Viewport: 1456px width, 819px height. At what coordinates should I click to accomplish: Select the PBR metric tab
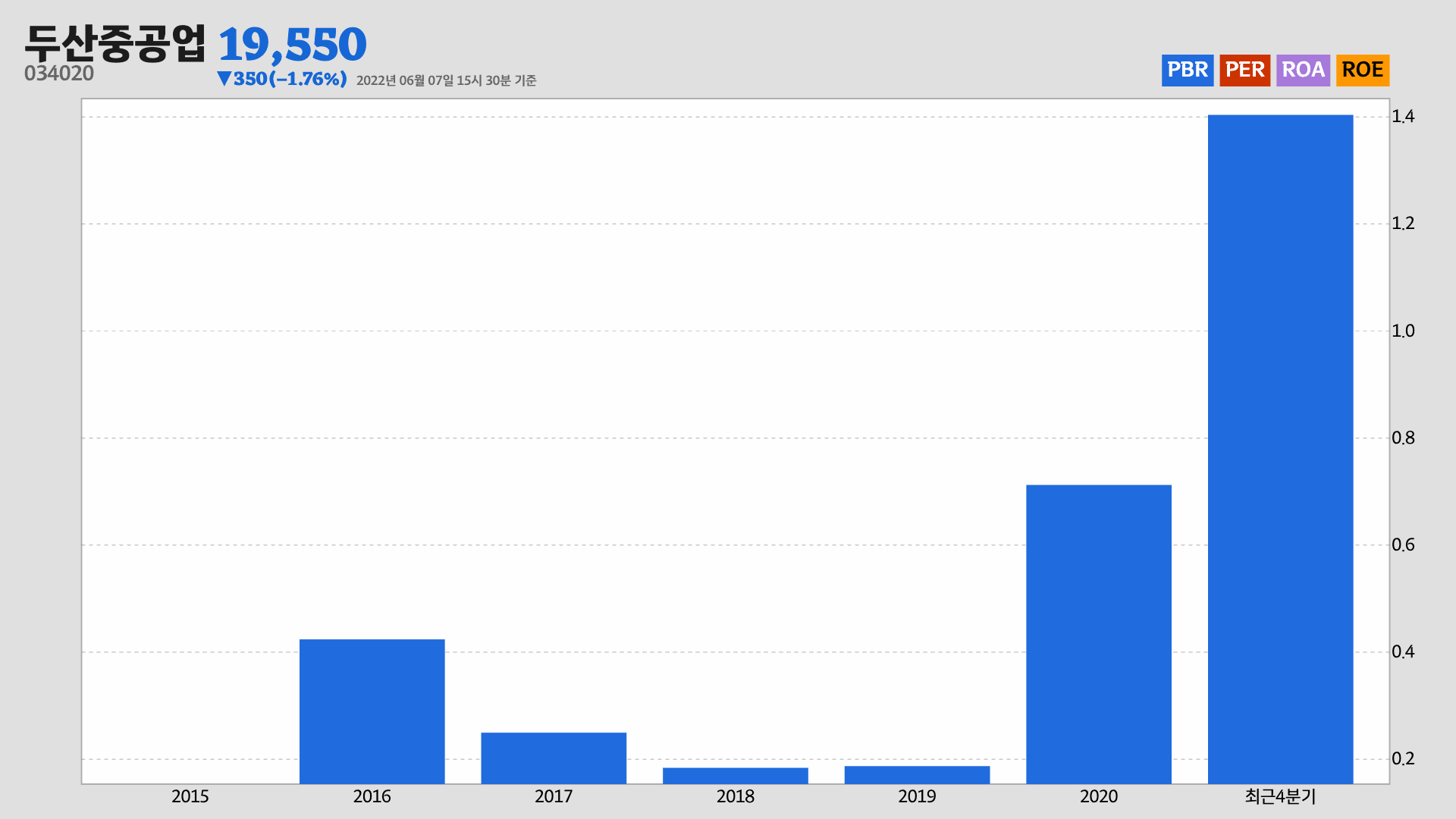pyautogui.click(x=1188, y=70)
